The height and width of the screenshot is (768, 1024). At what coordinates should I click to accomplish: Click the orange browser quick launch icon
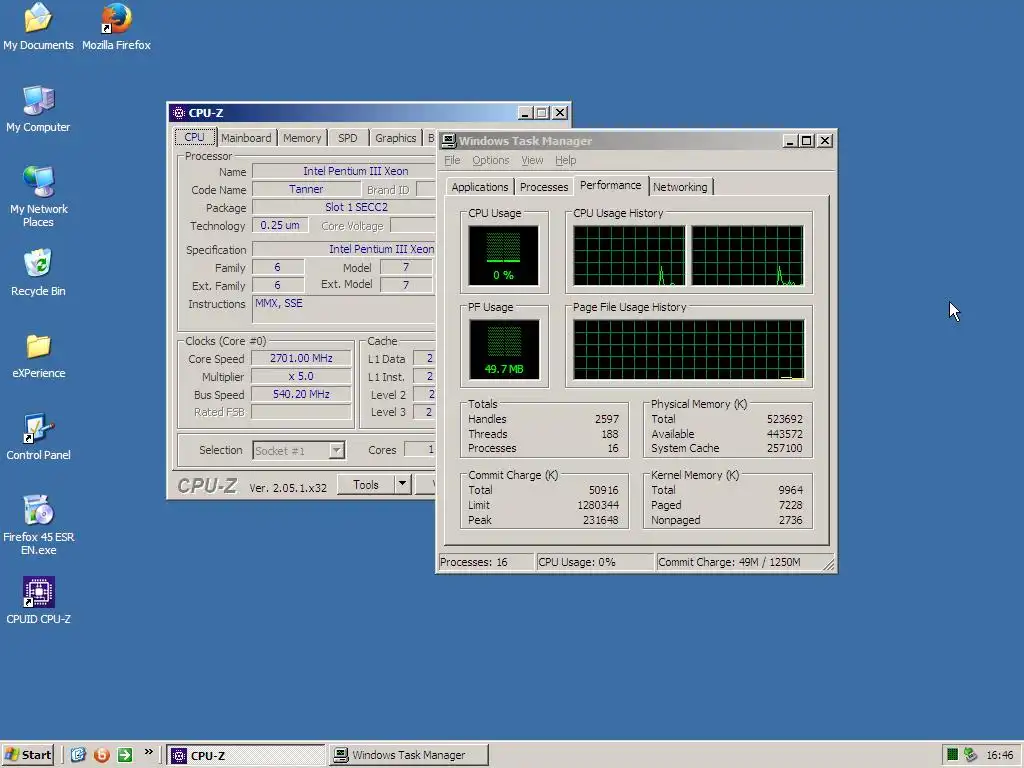pyautogui.click(x=101, y=755)
